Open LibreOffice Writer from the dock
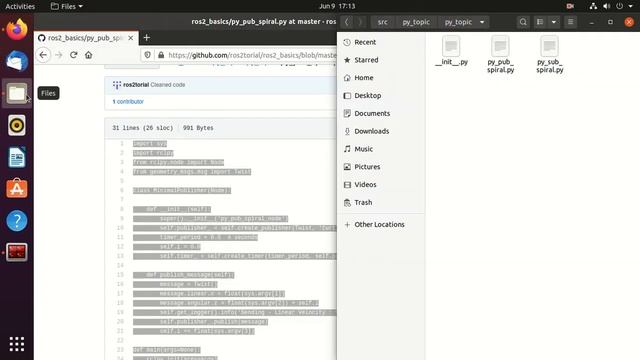 17,157
